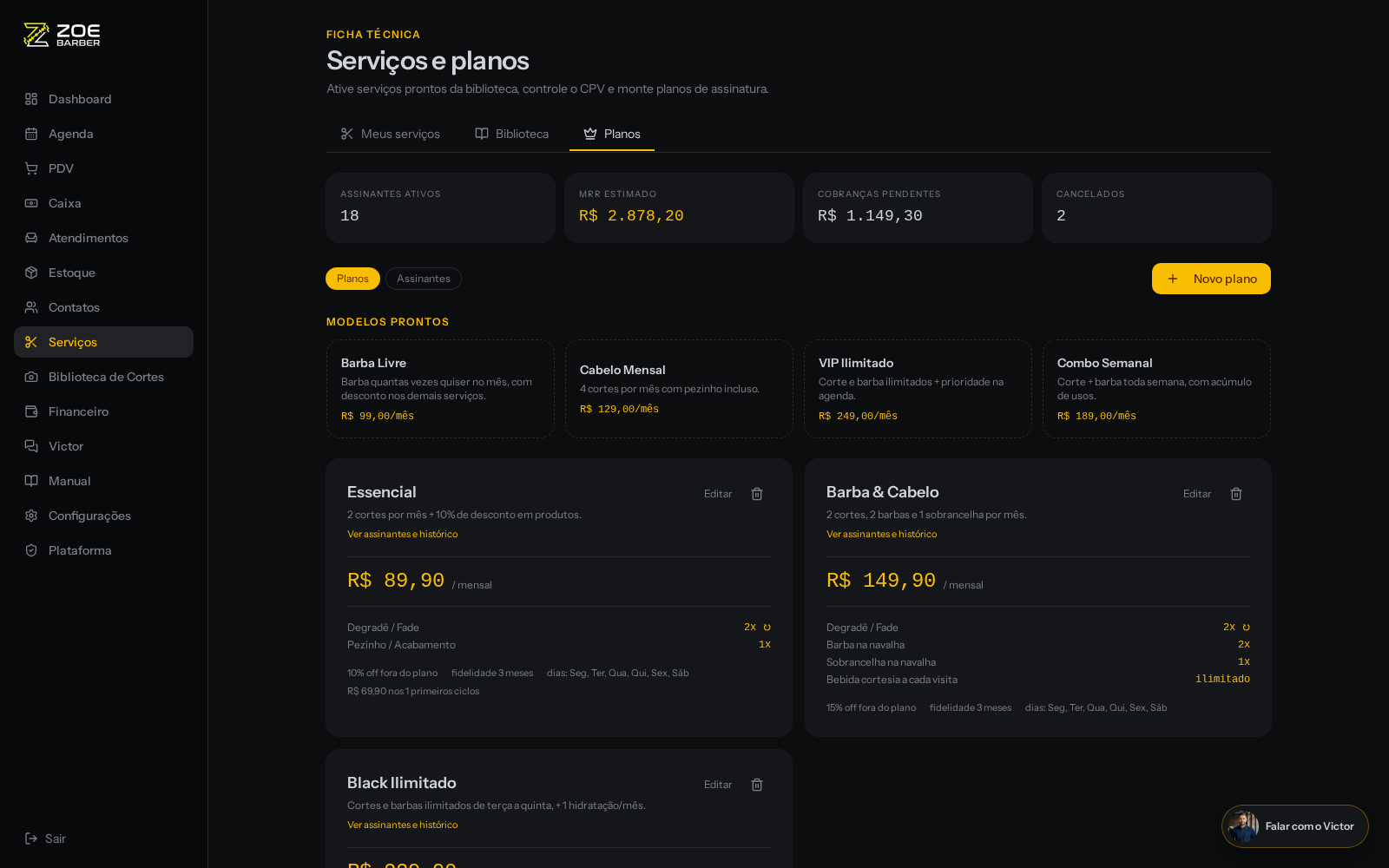Open Contatos via its people icon

[31, 307]
